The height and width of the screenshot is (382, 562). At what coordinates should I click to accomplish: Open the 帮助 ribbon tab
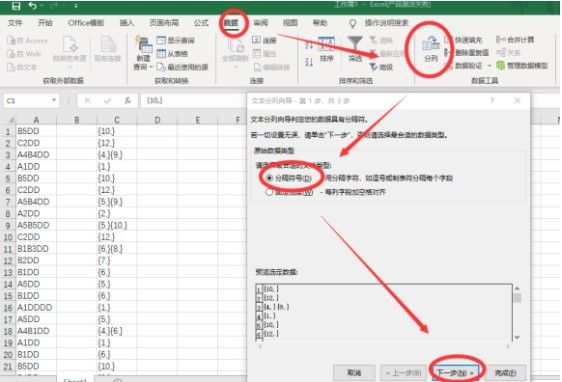[320, 23]
